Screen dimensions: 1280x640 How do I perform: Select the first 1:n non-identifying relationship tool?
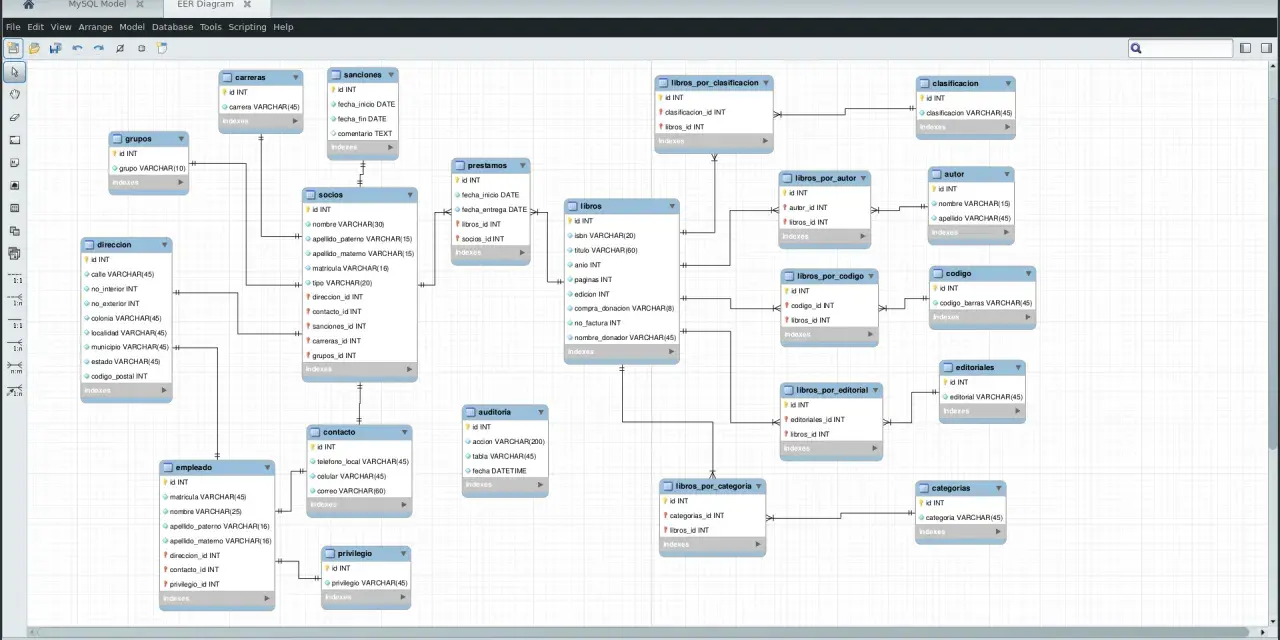pyautogui.click(x=17, y=300)
